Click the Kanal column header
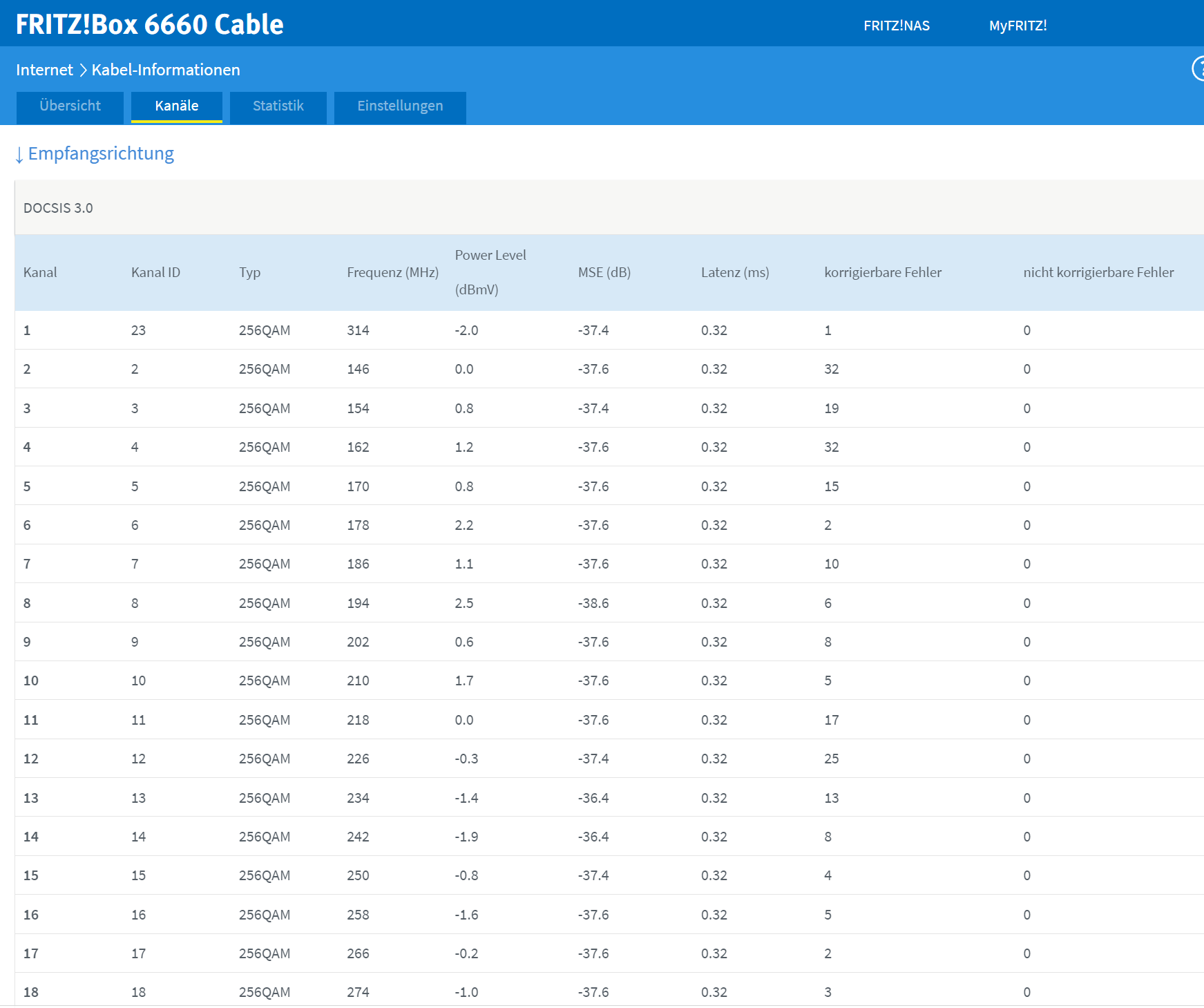The image size is (1204, 1008). pyautogui.click(x=40, y=272)
